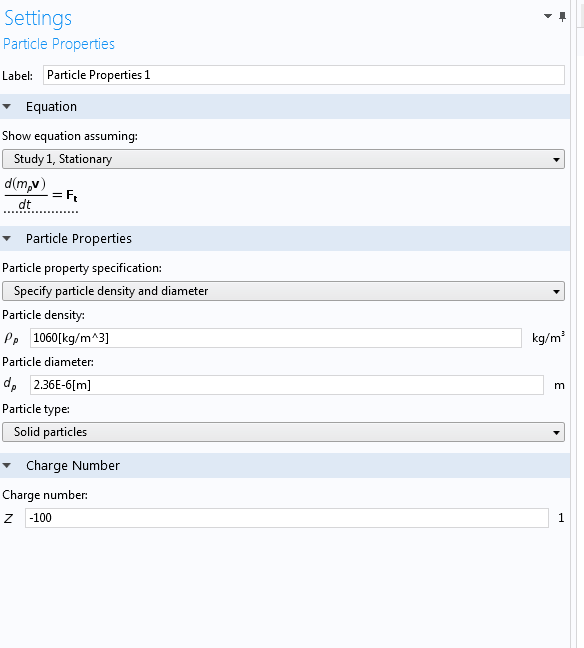The width and height of the screenshot is (584, 648).
Task: Click the Particle Properties subtitle under Settings
Action: coord(59,44)
